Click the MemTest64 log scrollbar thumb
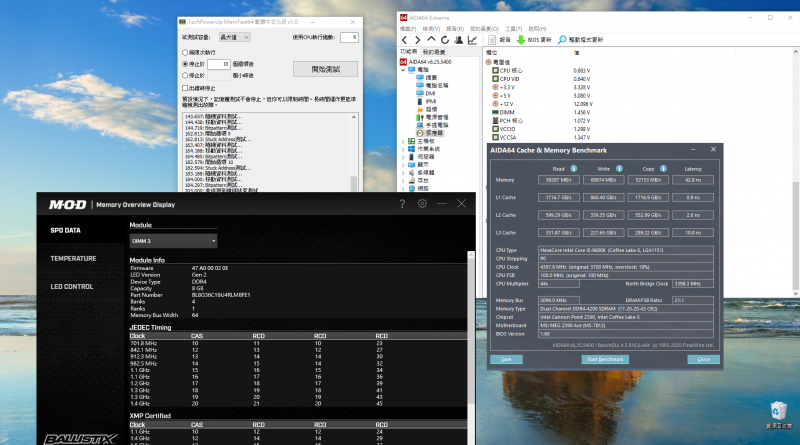Screen dimensions: 800x445 tap(354, 183)
